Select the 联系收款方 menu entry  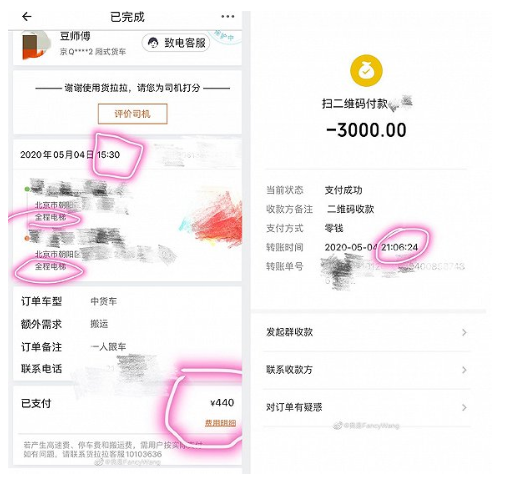coord(366,370)
